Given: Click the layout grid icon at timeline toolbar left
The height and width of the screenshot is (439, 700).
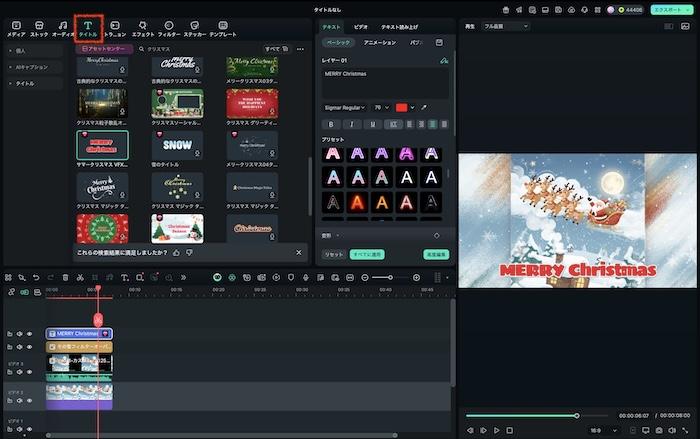Looking at the screenshot, I should pyautogui.click(x=8, y=278).
